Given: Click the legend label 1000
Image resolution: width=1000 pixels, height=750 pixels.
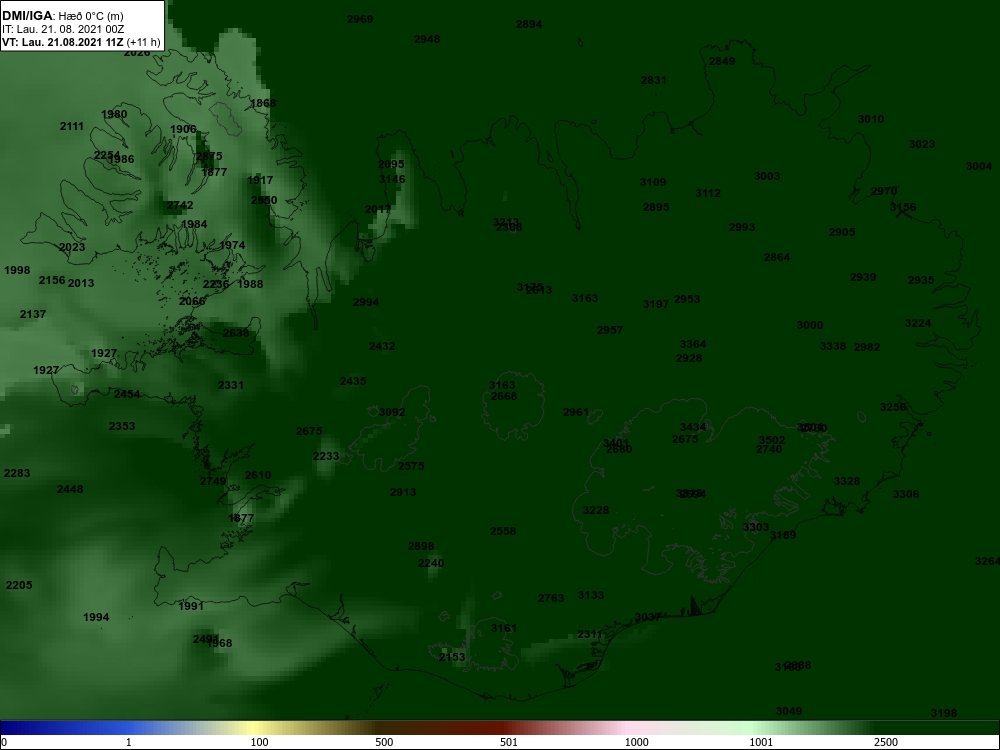Looking at the screenshot, I should (636, 742).
